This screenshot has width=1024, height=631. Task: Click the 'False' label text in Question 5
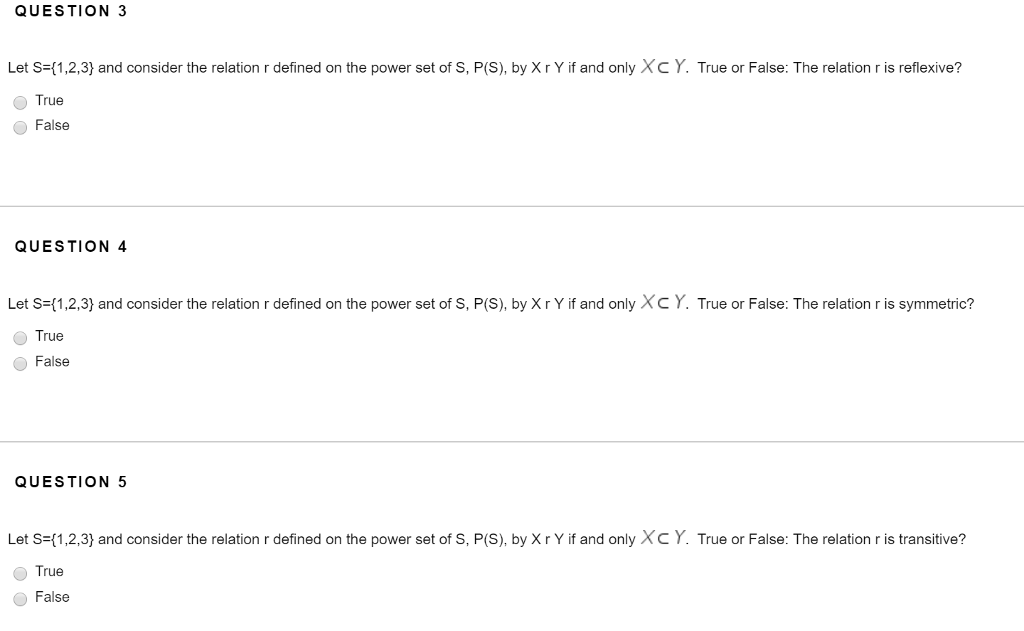coord(52,597)
